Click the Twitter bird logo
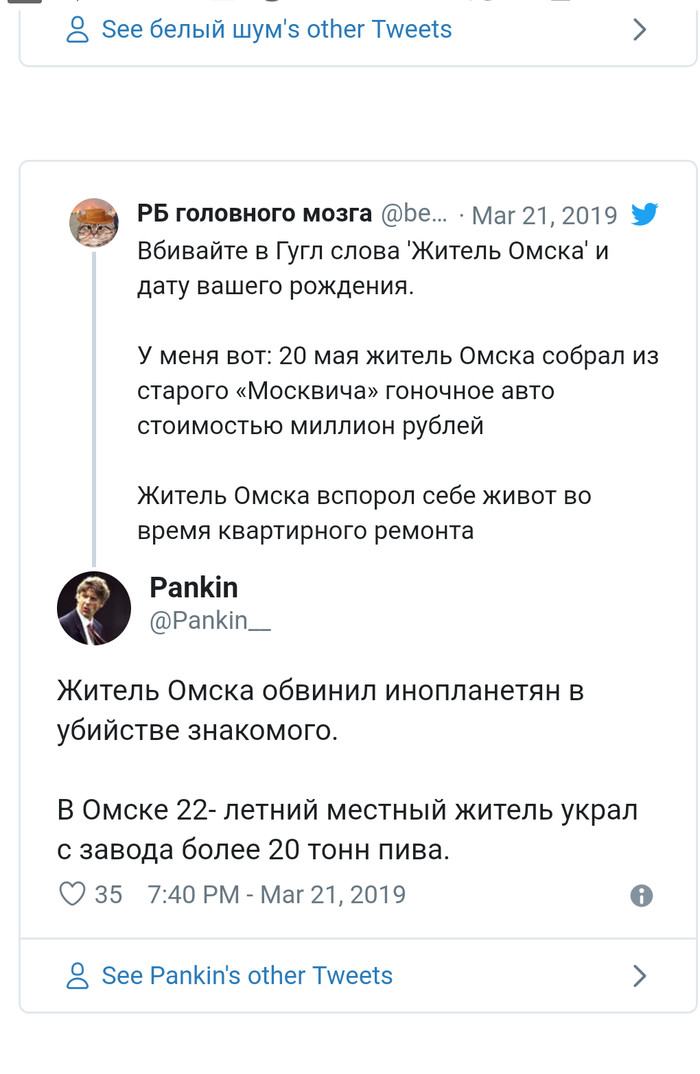Image resolution: width=700 pixels, height=1074 pixels. pos(644,214)
